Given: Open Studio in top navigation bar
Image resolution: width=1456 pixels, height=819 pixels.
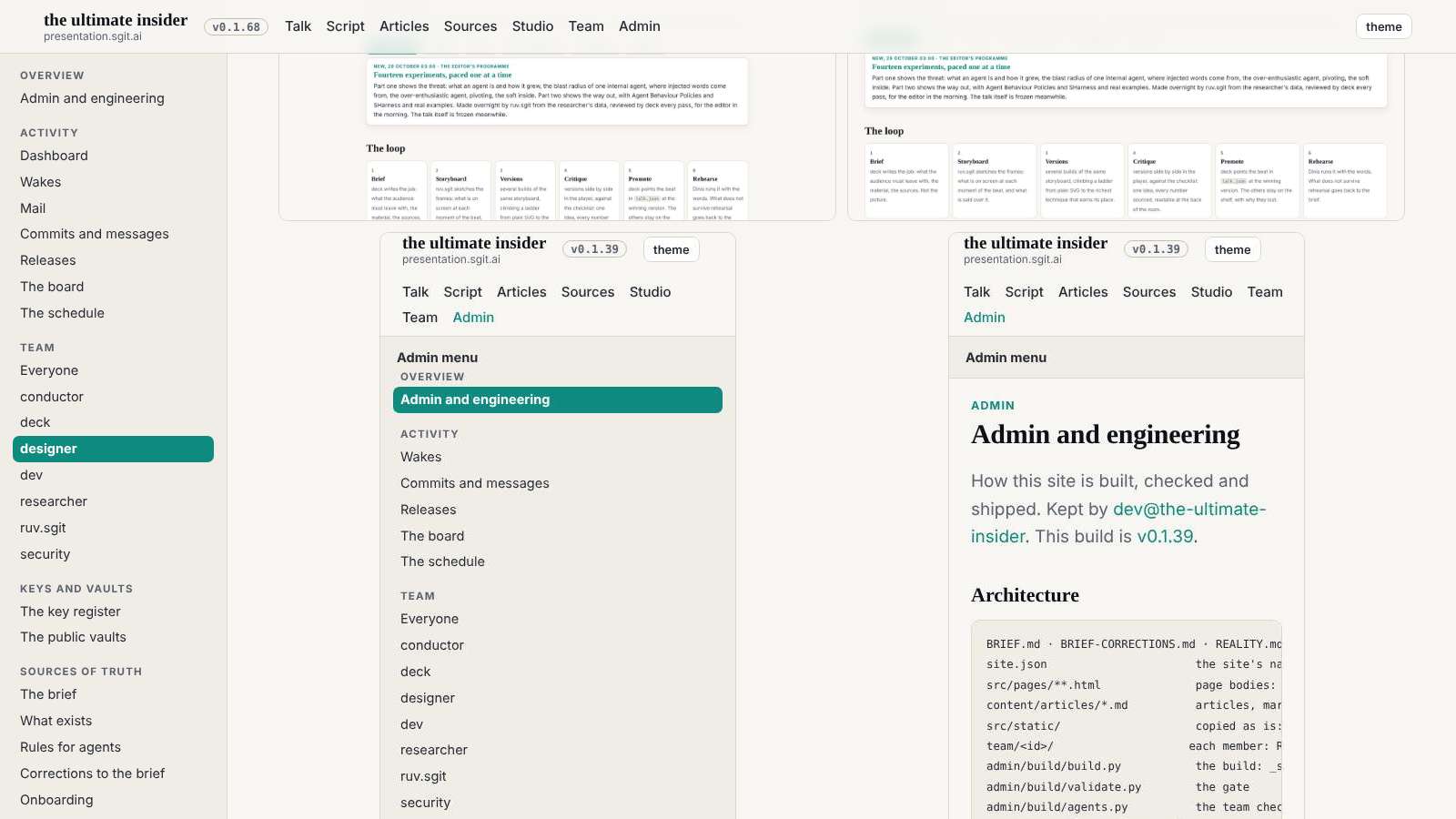Looking at the screenshot, I should pyautogui.click(x=532, y=26).
